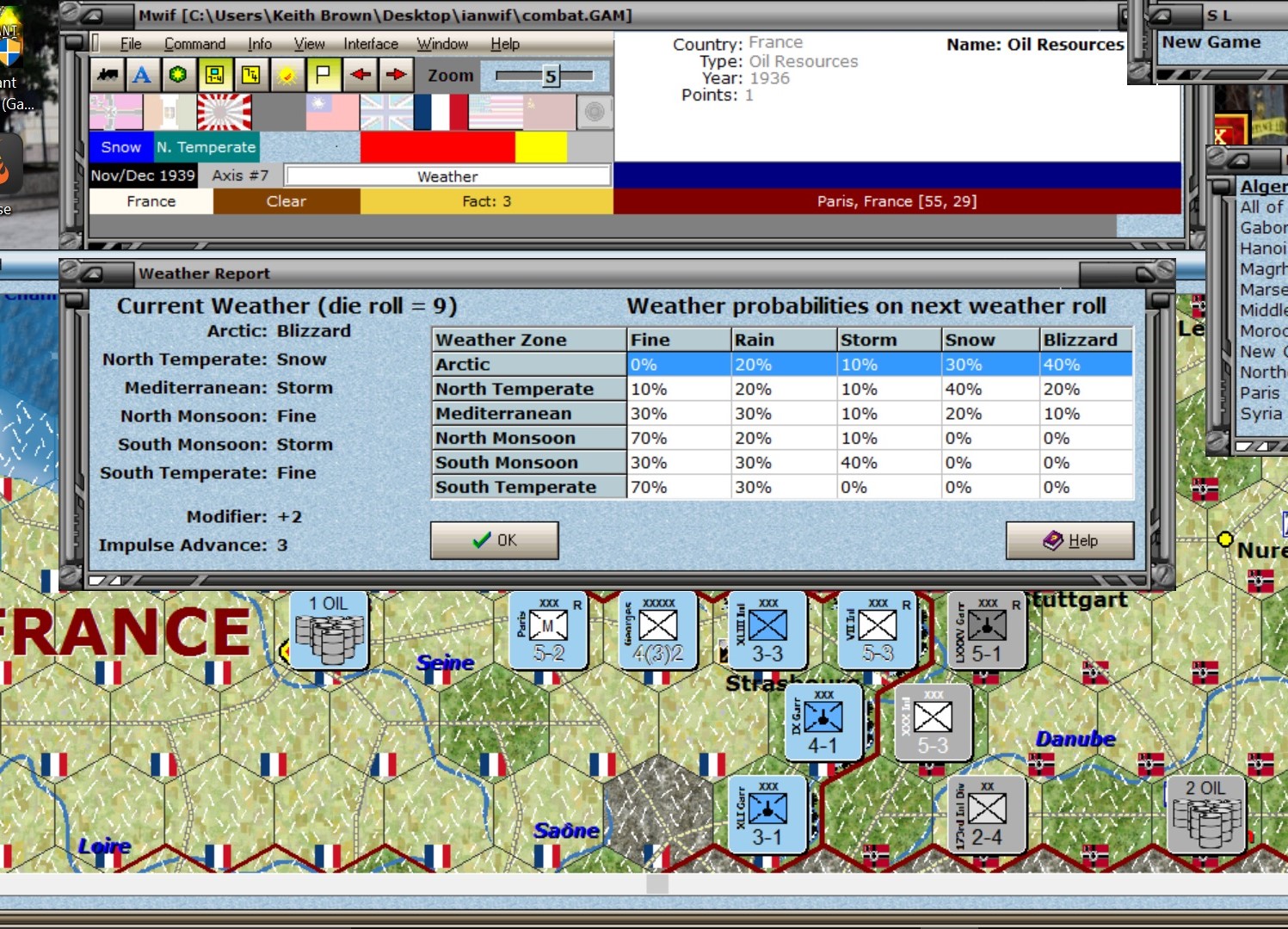Viewport: 1288px width, 929px height.
Task: Click the 2 OIL resource counter on the map
Action: (1207, 814)
